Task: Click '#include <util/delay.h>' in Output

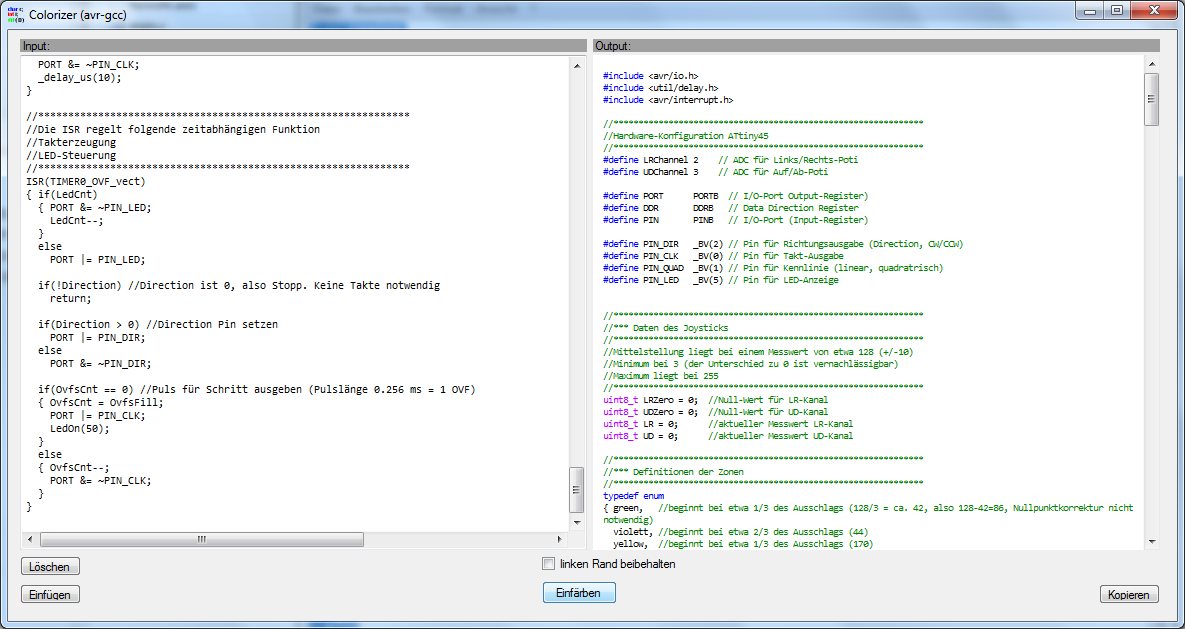Action: point(661,88)
